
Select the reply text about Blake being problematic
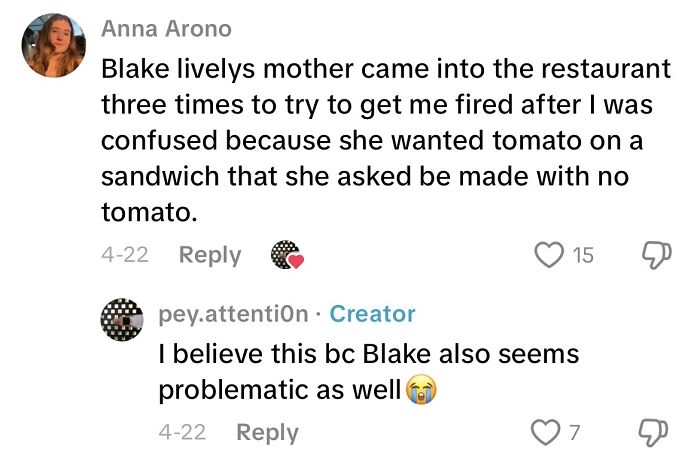(369, 371)
